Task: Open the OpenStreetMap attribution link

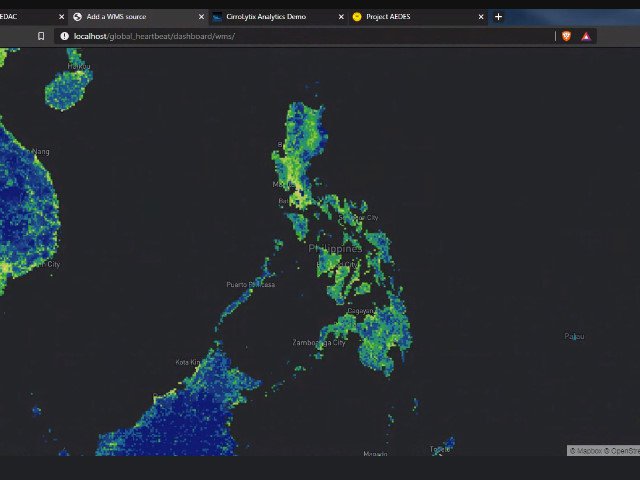Action: pos(622,451)
